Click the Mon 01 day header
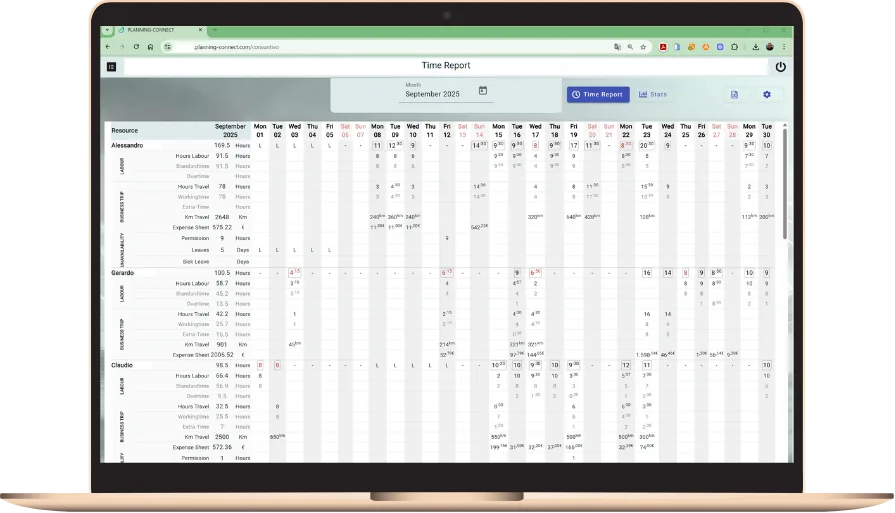 click(x=260, y=131)
